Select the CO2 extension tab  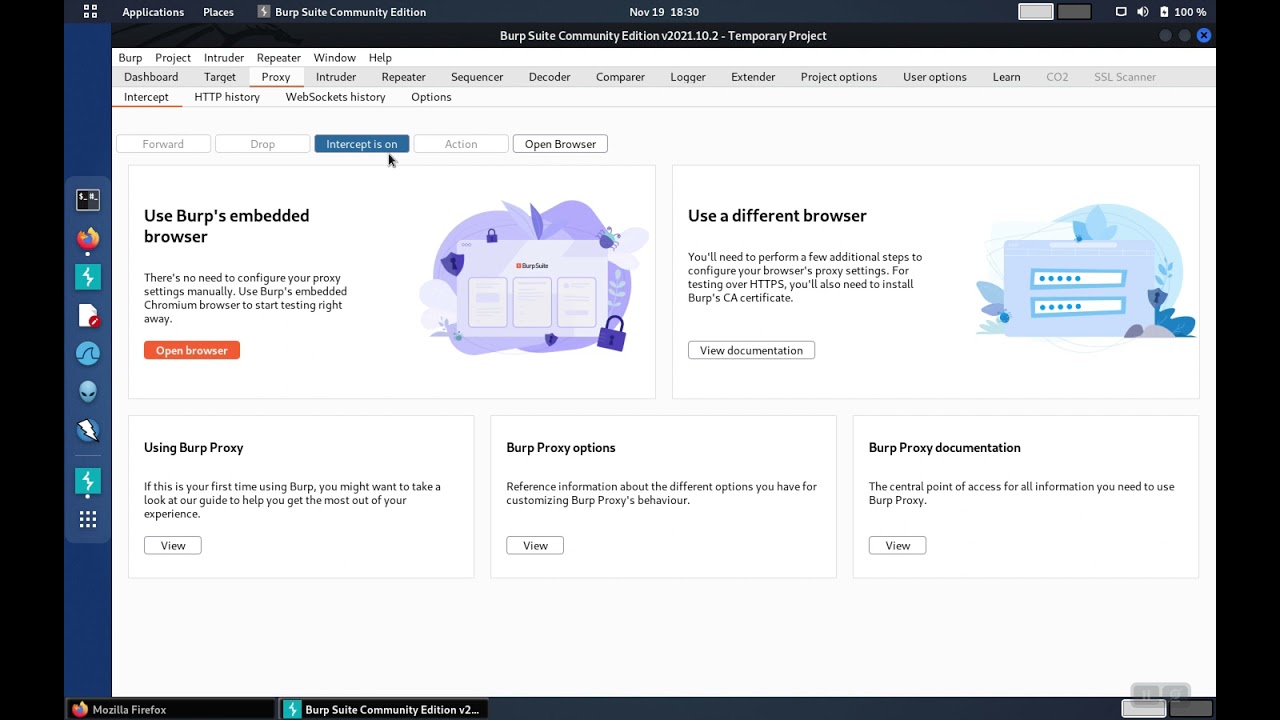coord(1057,77)
